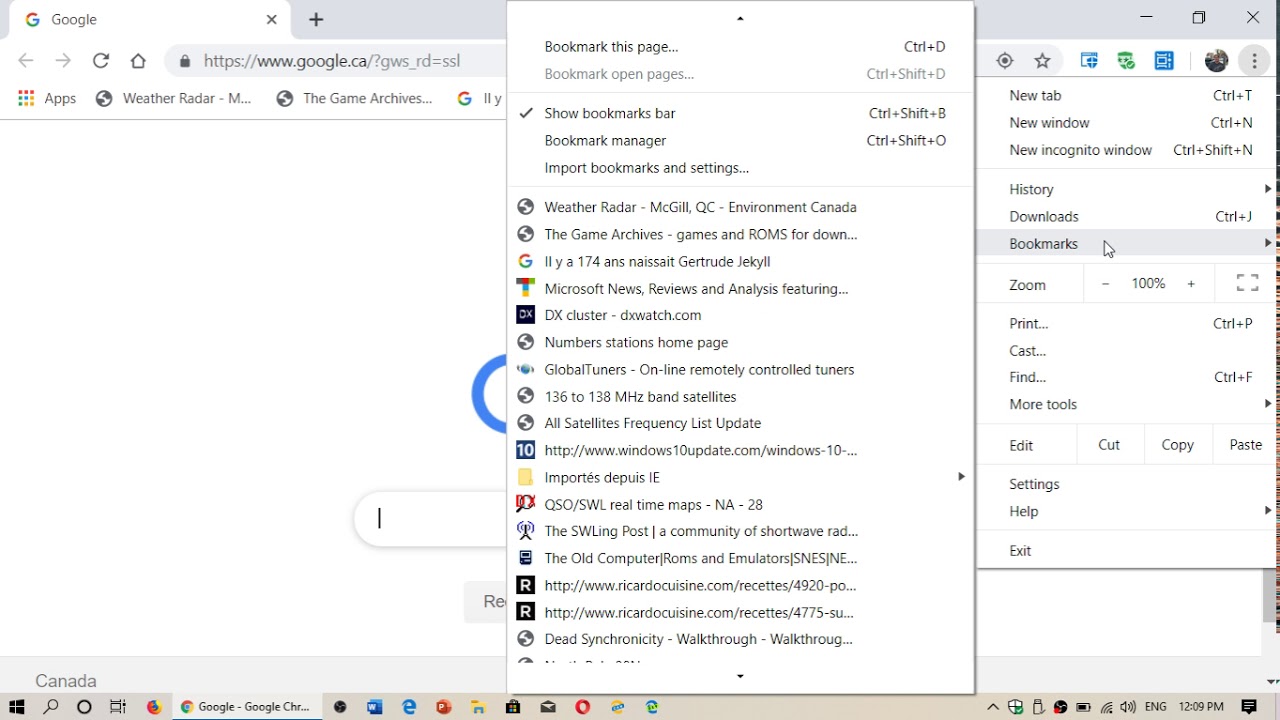Click the back navigation arrow
This screenshot has width=1280, height=720.
click(x=26, y=61)
